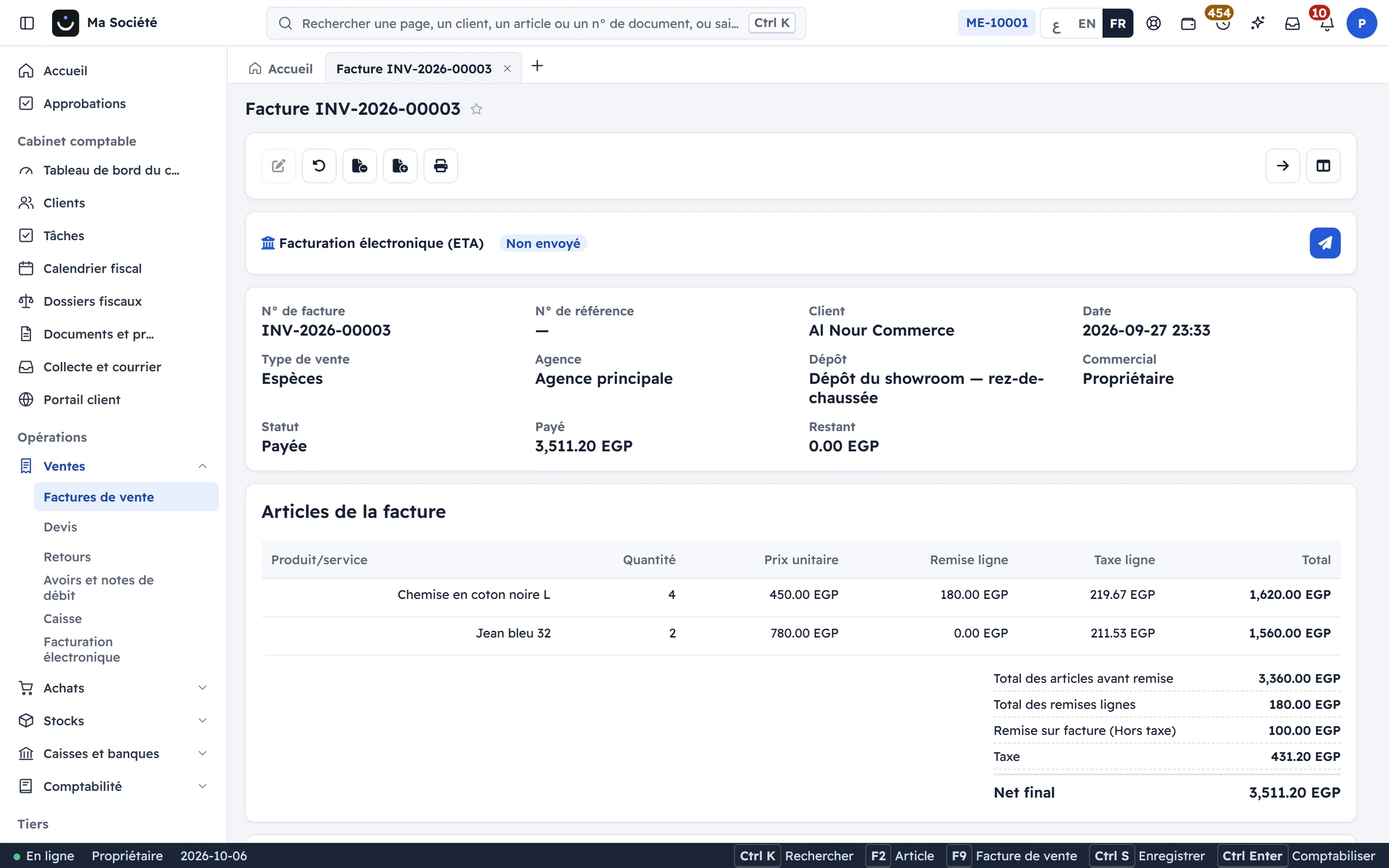The width and height of the screenshot is (1389, 868).
Task: Click the edit invoice pencil icon
Action: (278, 166)
